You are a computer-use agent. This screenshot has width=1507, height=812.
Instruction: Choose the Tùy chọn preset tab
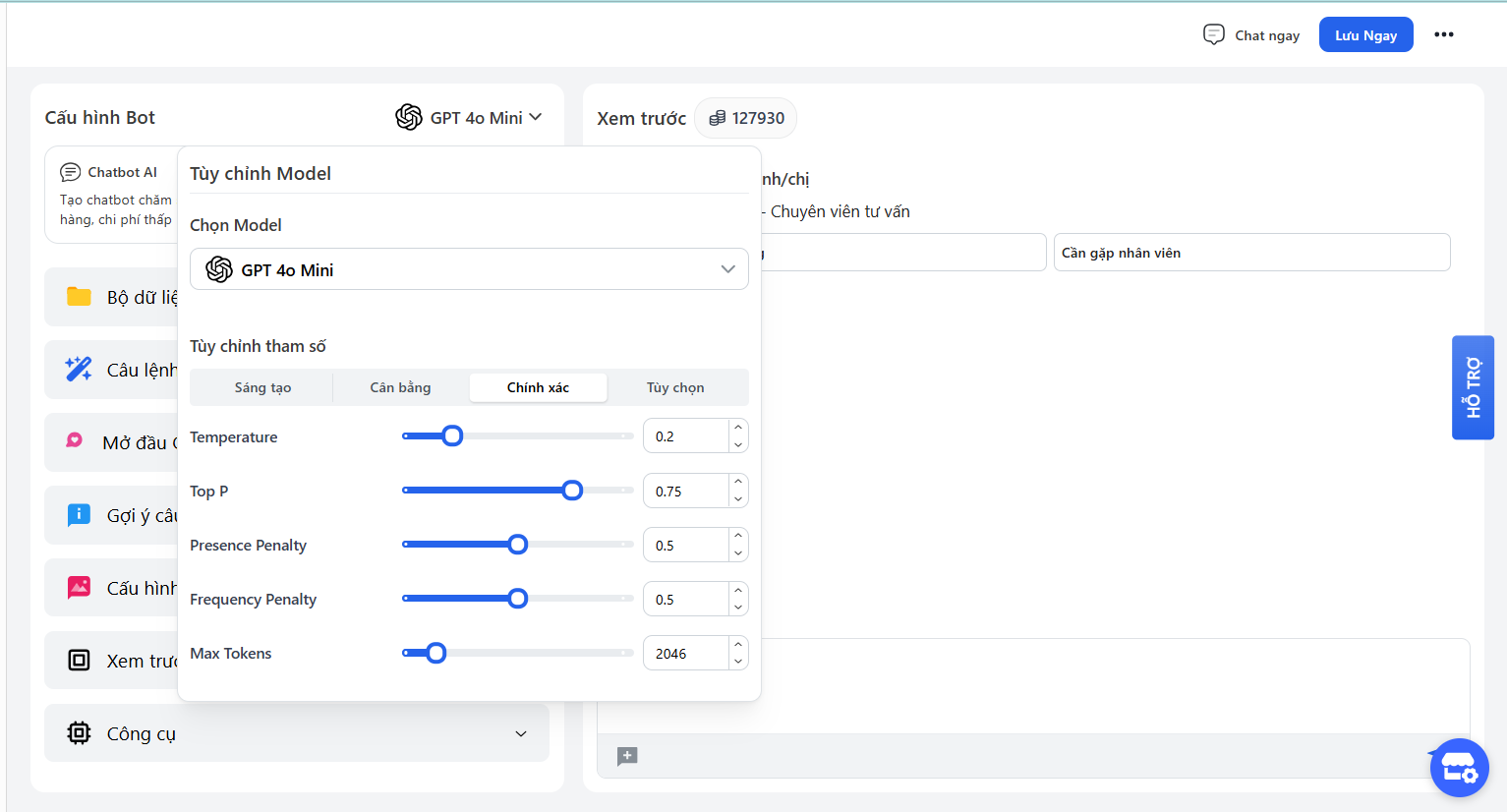click(675, 387)
